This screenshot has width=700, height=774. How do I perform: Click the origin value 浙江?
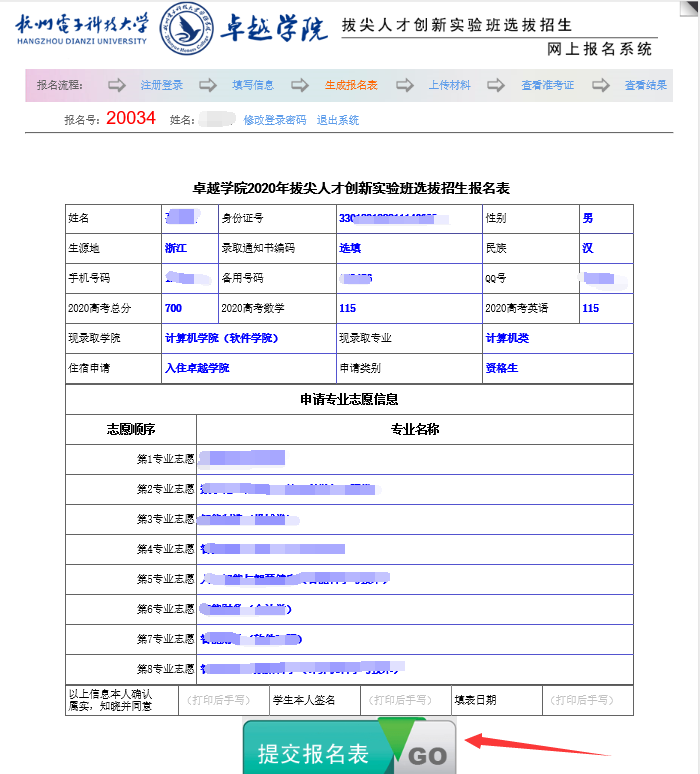coord(176,248)
